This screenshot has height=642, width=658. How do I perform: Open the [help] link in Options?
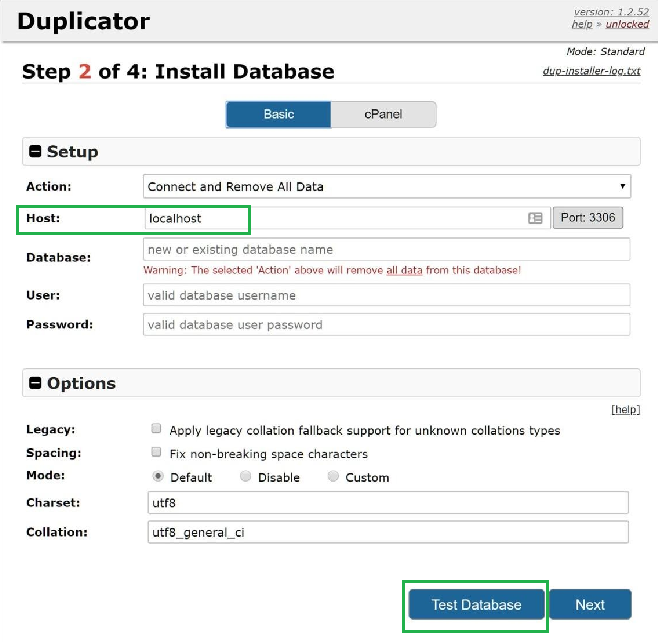coord(625,410)
